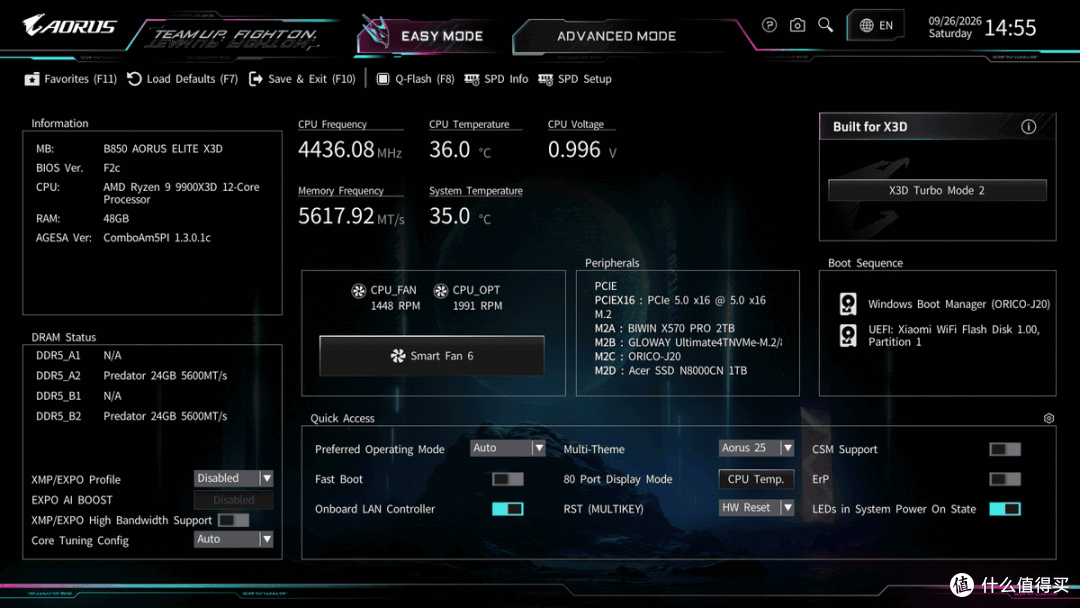
Task: Click the Xiaomi WiFi Flash Disk icon
Action: coord(848,335)
